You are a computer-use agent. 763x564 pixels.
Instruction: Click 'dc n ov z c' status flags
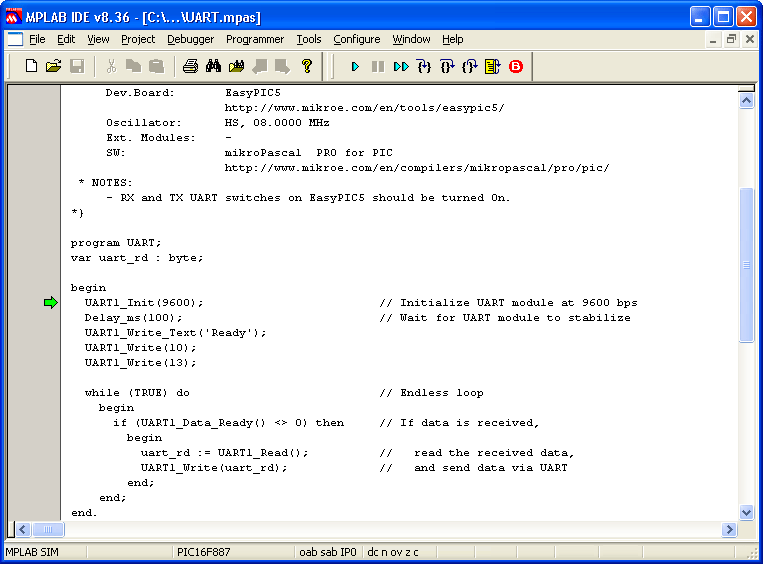393,552
